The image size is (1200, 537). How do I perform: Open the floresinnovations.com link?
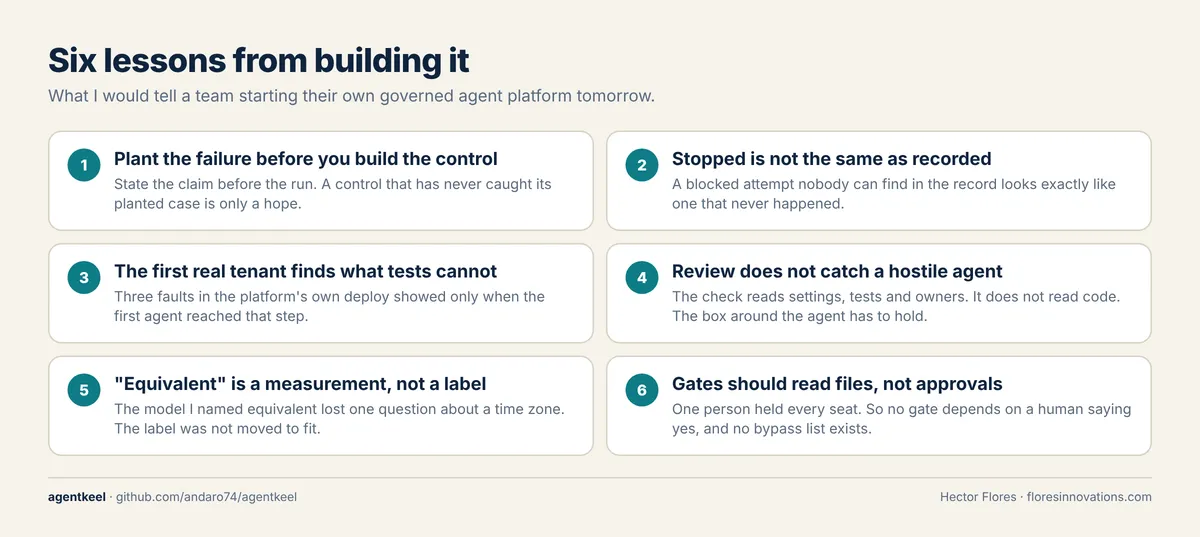[1090, 497]
